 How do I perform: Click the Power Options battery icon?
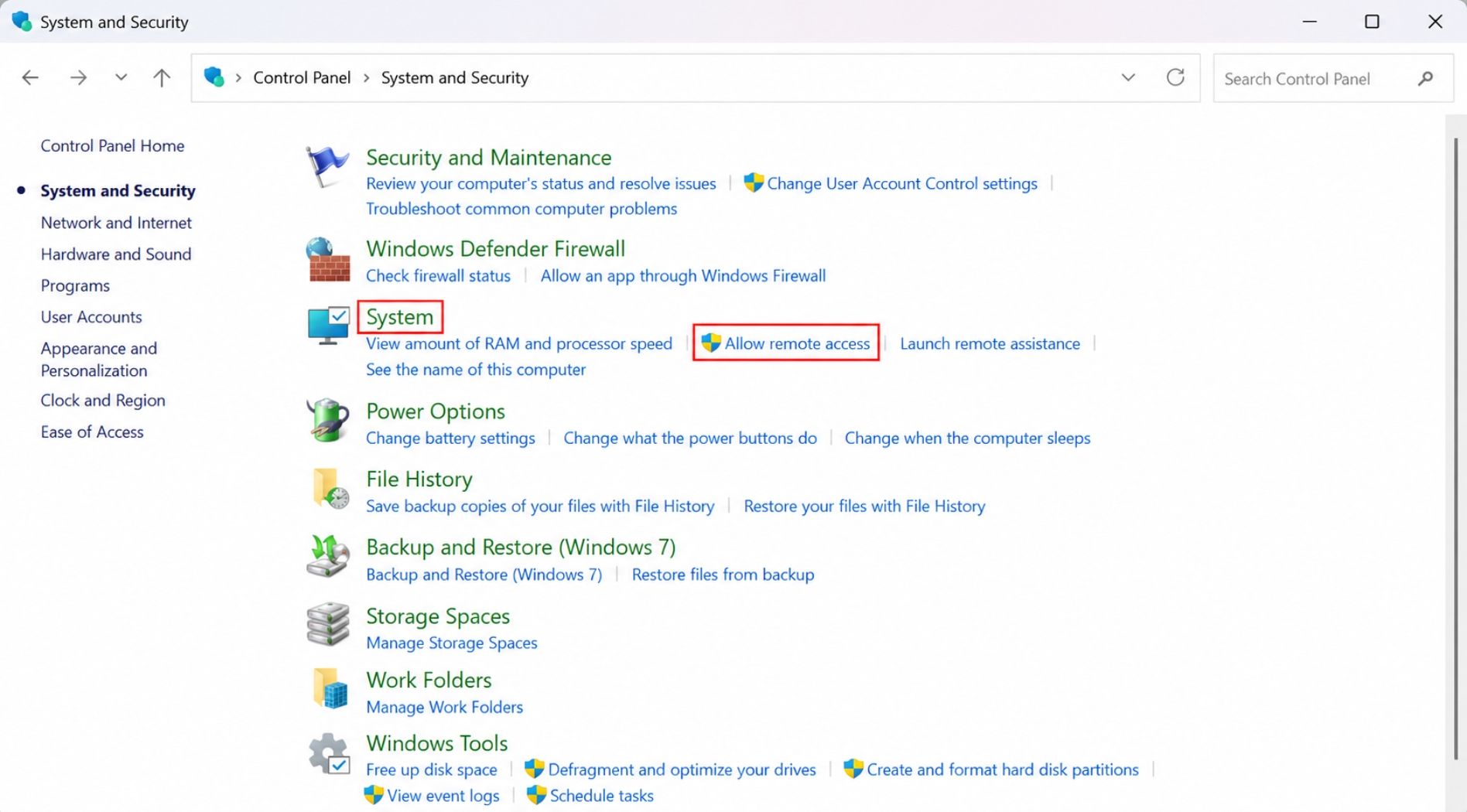328,420
